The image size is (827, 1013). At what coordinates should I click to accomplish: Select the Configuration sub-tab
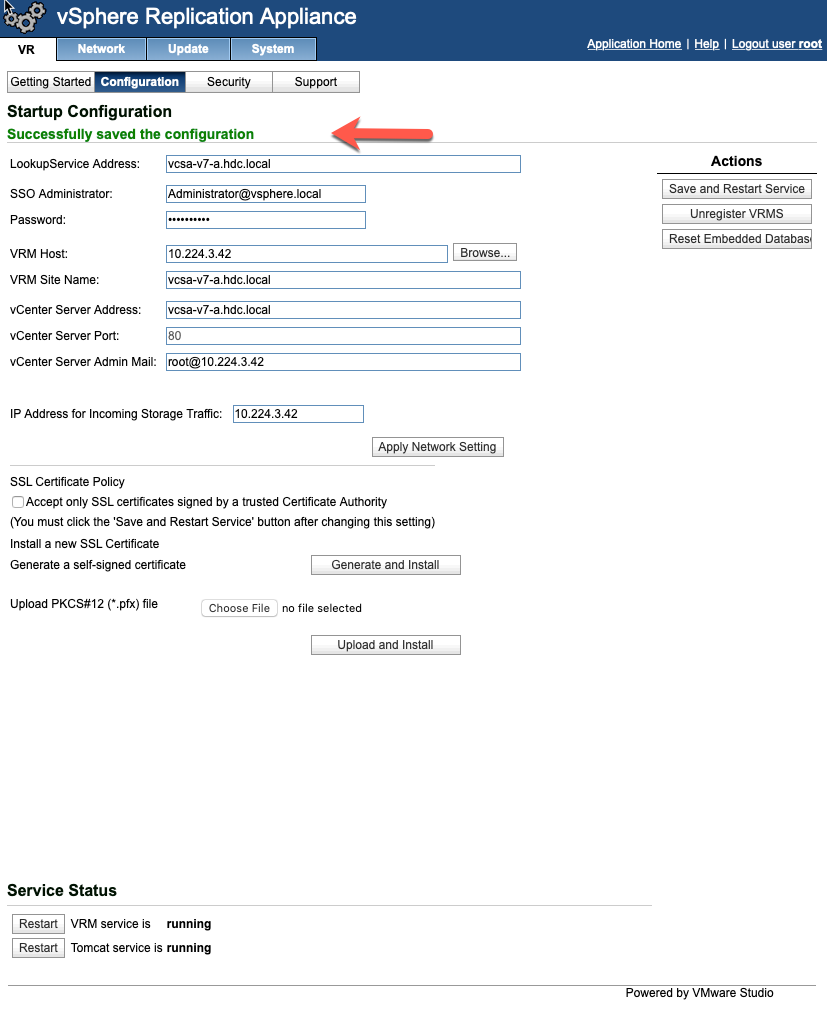click(x=140, y=82)
